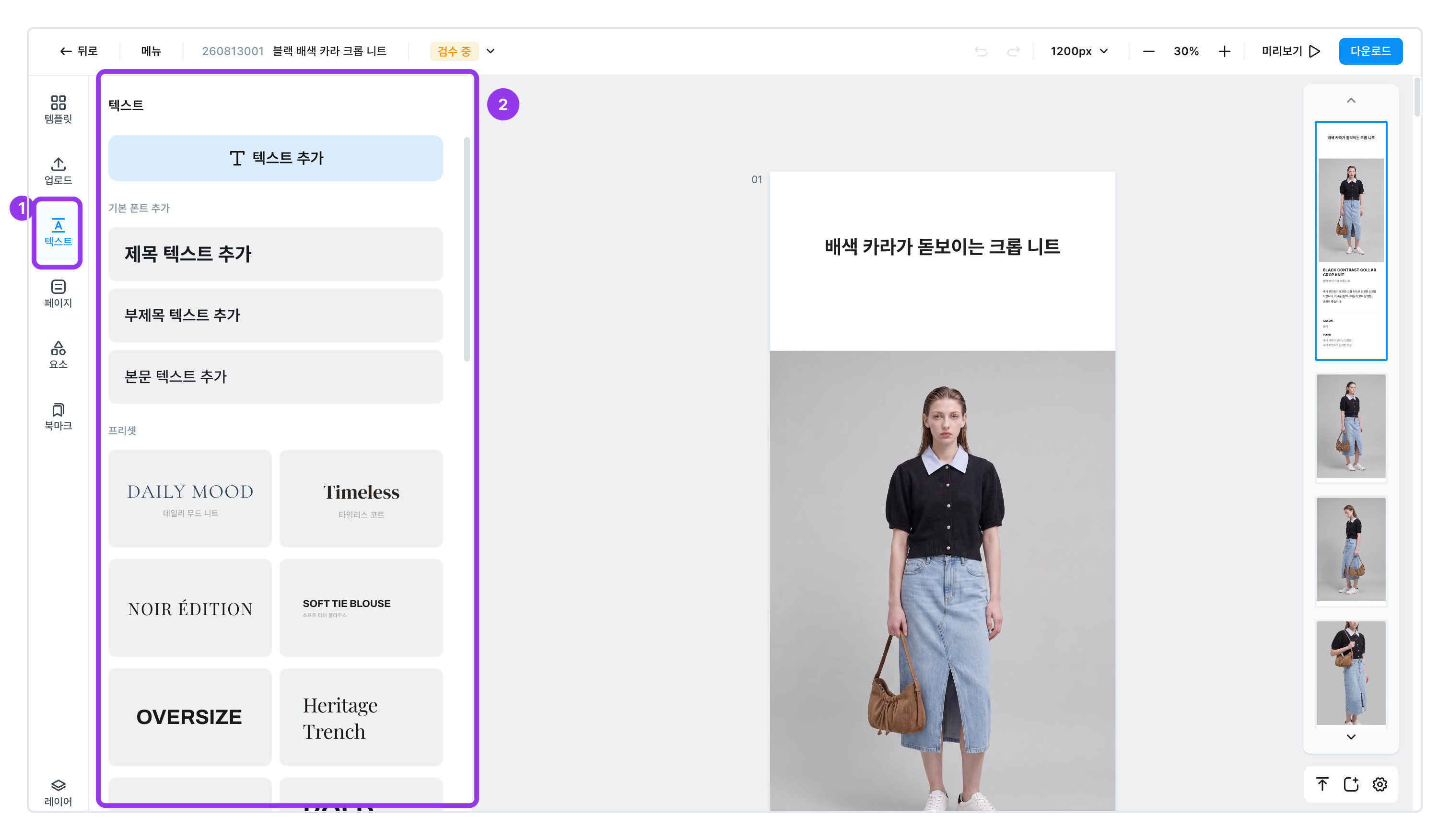Select the Timeless preset
The image size is (1450, 840).
click(x=362, y=498)
